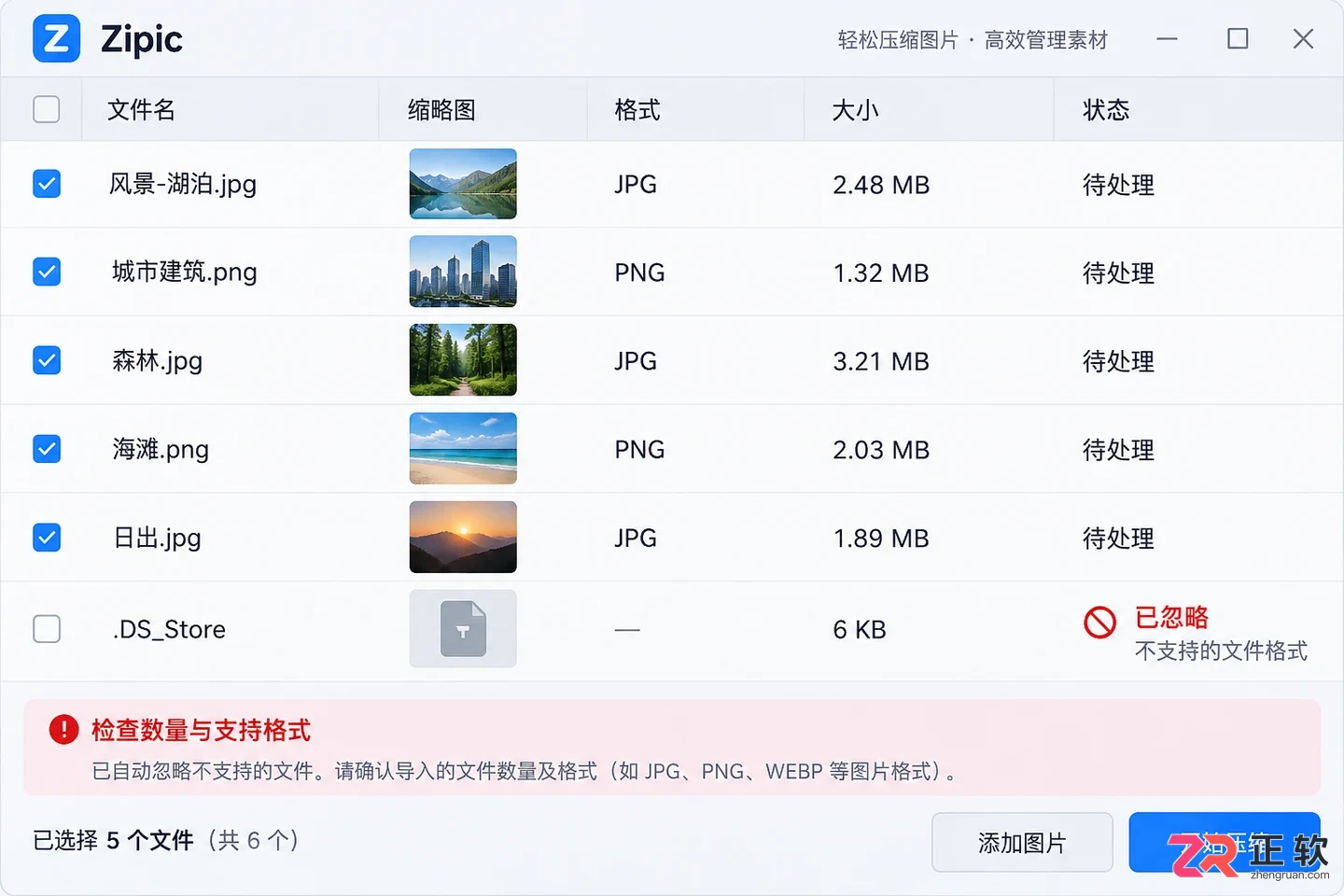Select file name 风景-湖泊.jpg

coord(183,185)
